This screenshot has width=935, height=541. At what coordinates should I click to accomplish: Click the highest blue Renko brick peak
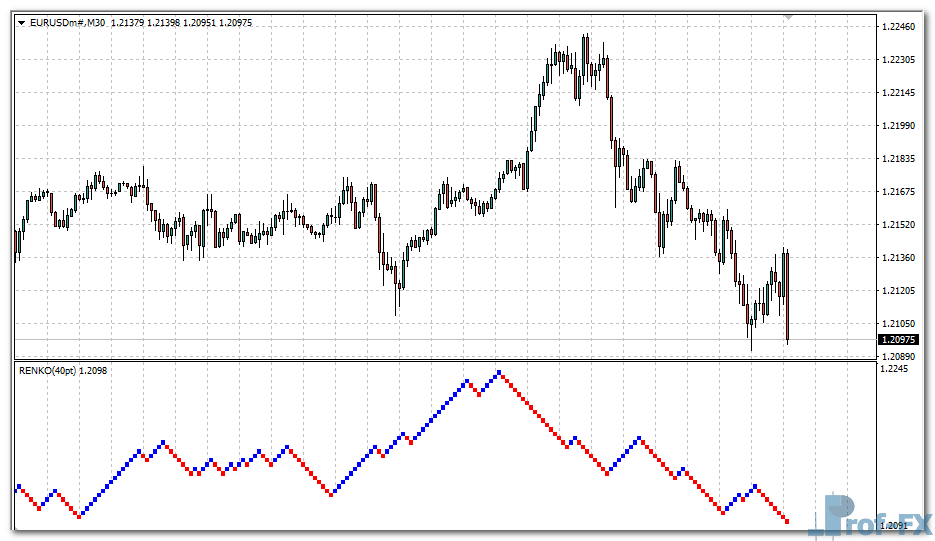499,373
